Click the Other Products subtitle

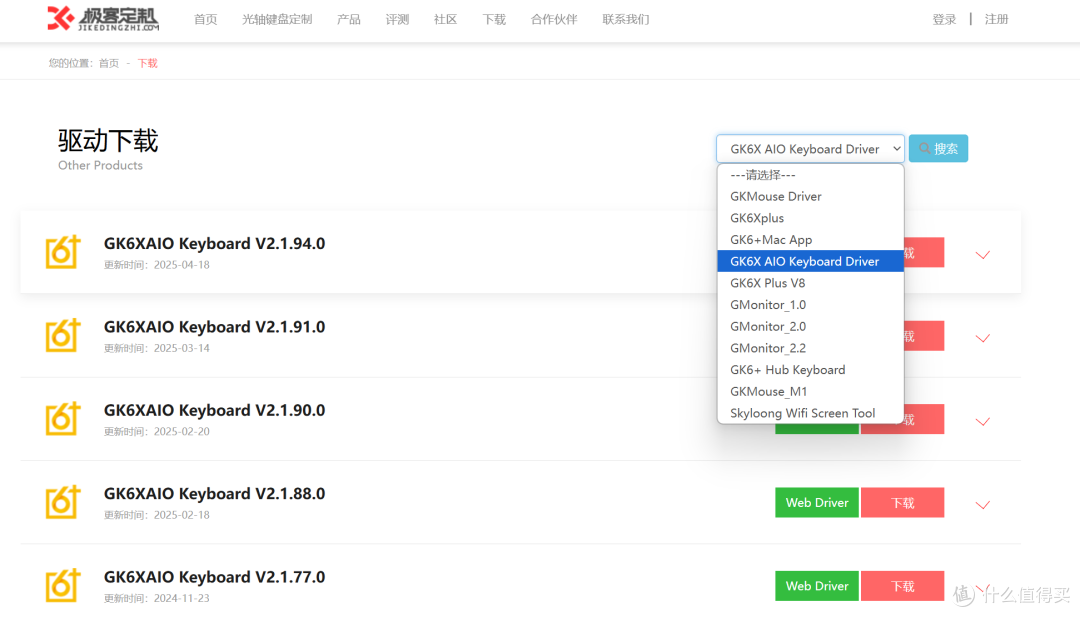pos(101,165)
